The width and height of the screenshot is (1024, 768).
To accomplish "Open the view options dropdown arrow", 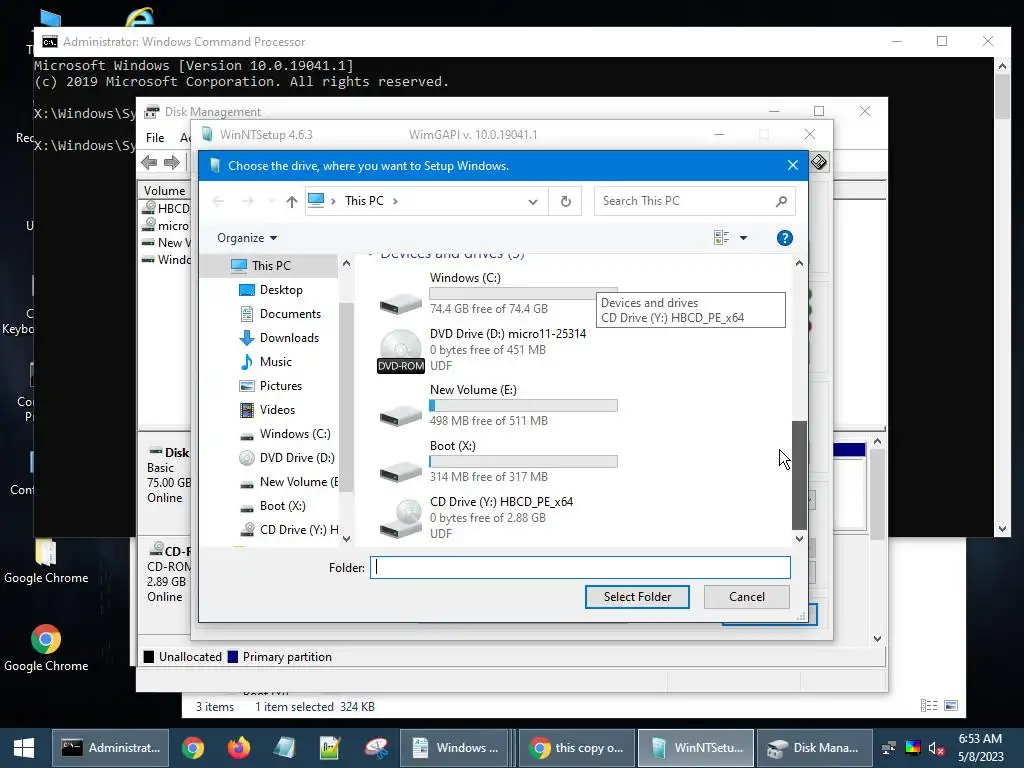I will 743,238.
